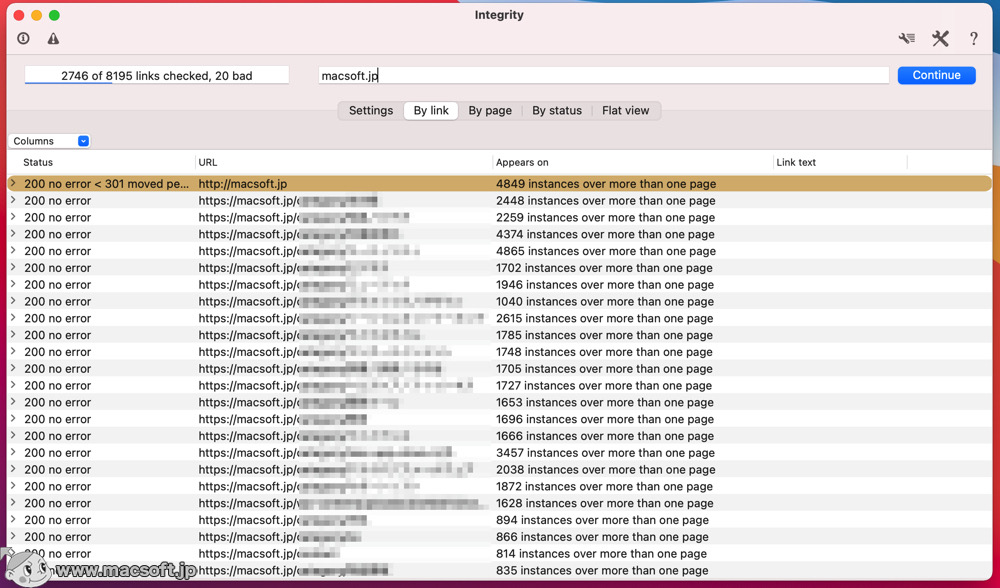Open help question mark icon
1000x588 pixels.
973,38
